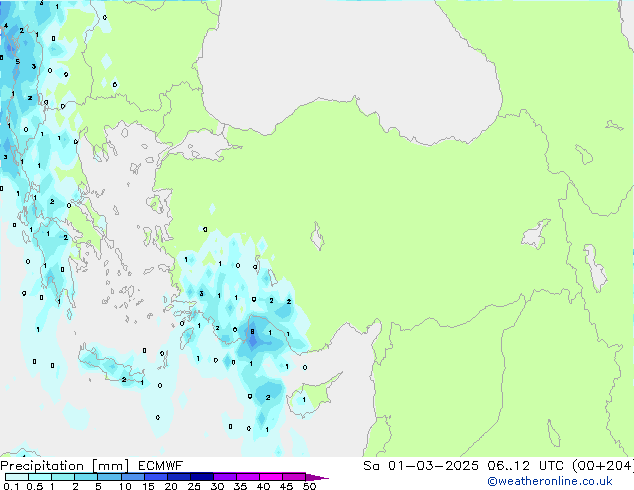Click the 15–20 mm legend swatch
634x490 pixels.
click(x=155, y=477)
